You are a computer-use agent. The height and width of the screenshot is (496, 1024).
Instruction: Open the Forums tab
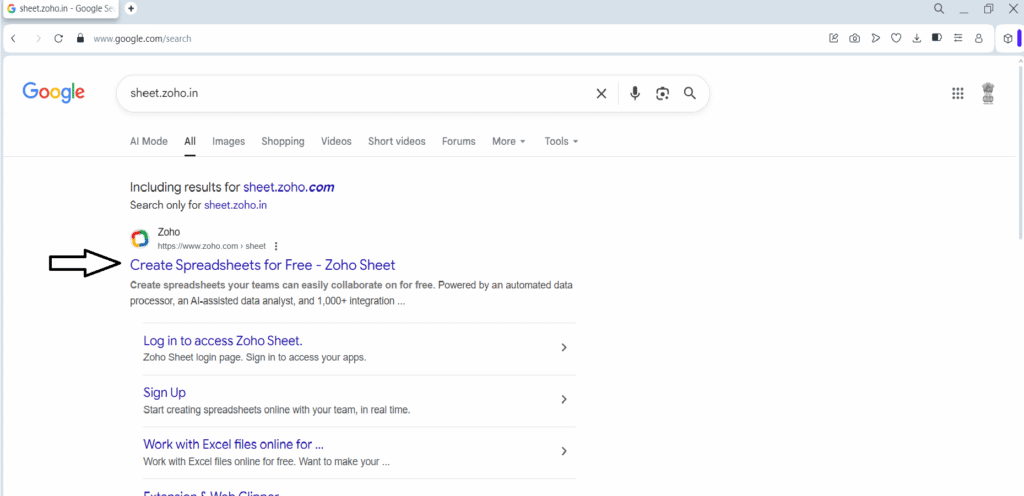(x=458, y=141)
